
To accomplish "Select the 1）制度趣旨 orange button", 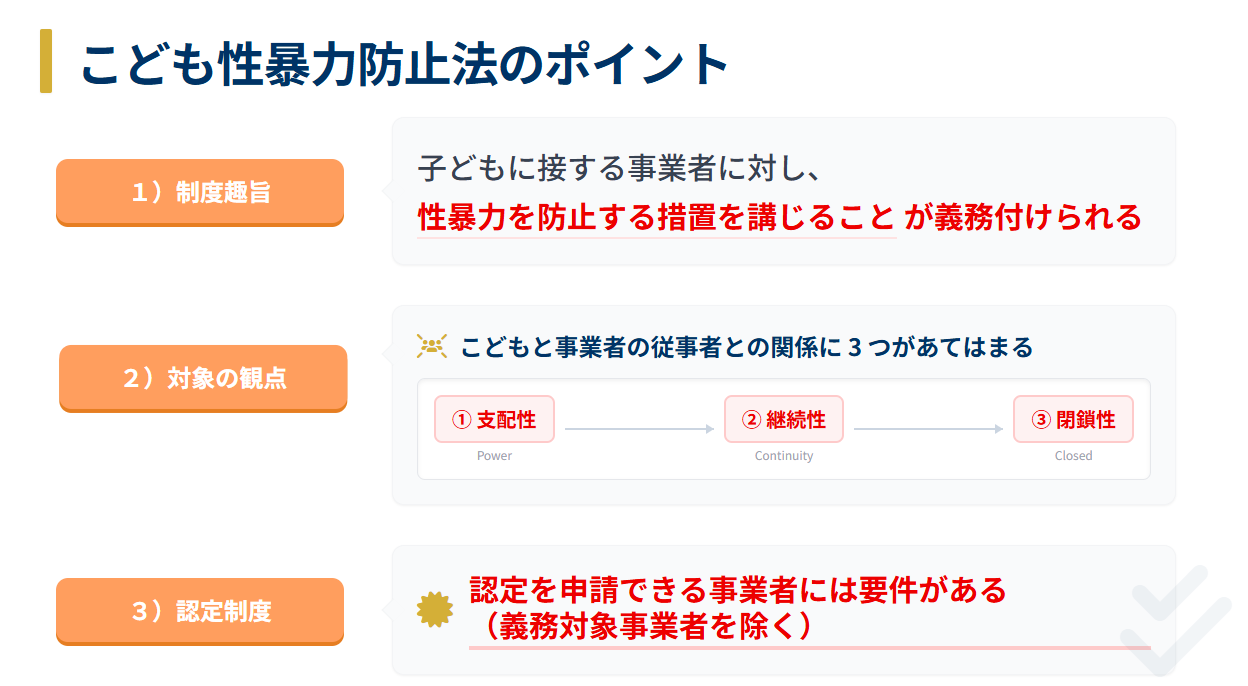I will point(200,192).
